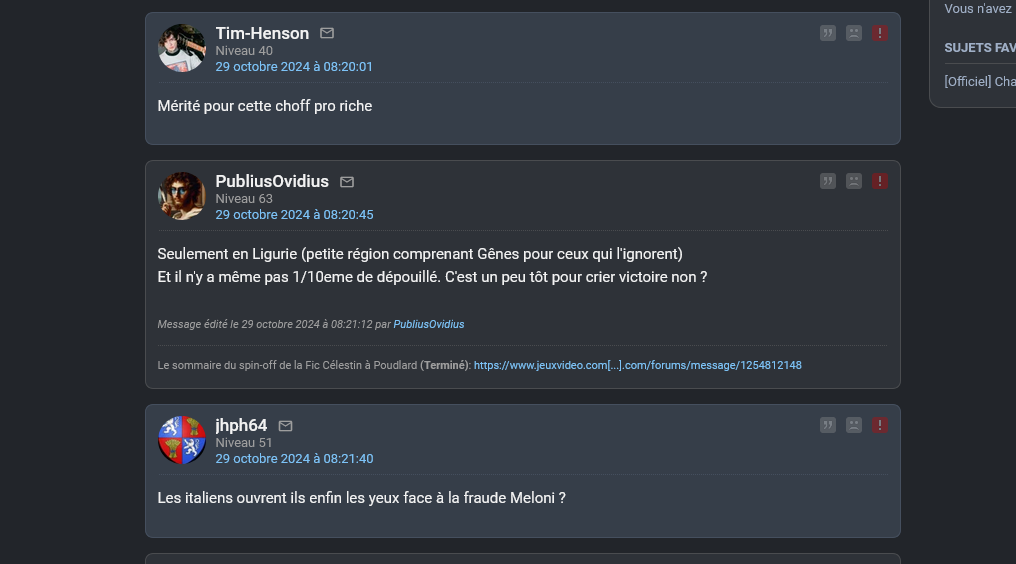Report Tim-Henson's message with the red alert icon

pos(879,33)
